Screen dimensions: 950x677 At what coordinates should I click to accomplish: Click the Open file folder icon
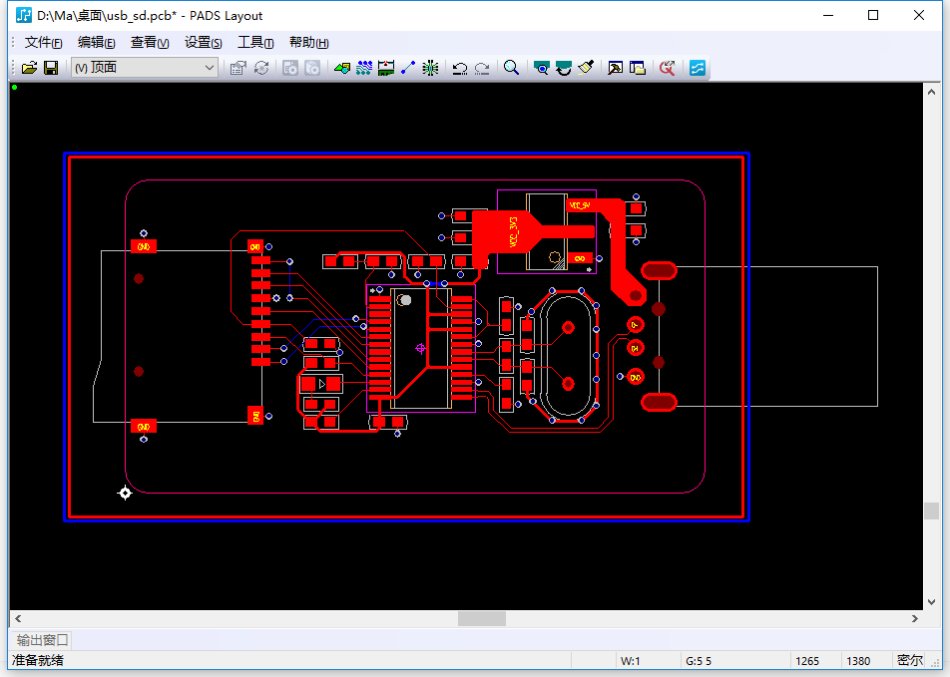coord(29,68)
